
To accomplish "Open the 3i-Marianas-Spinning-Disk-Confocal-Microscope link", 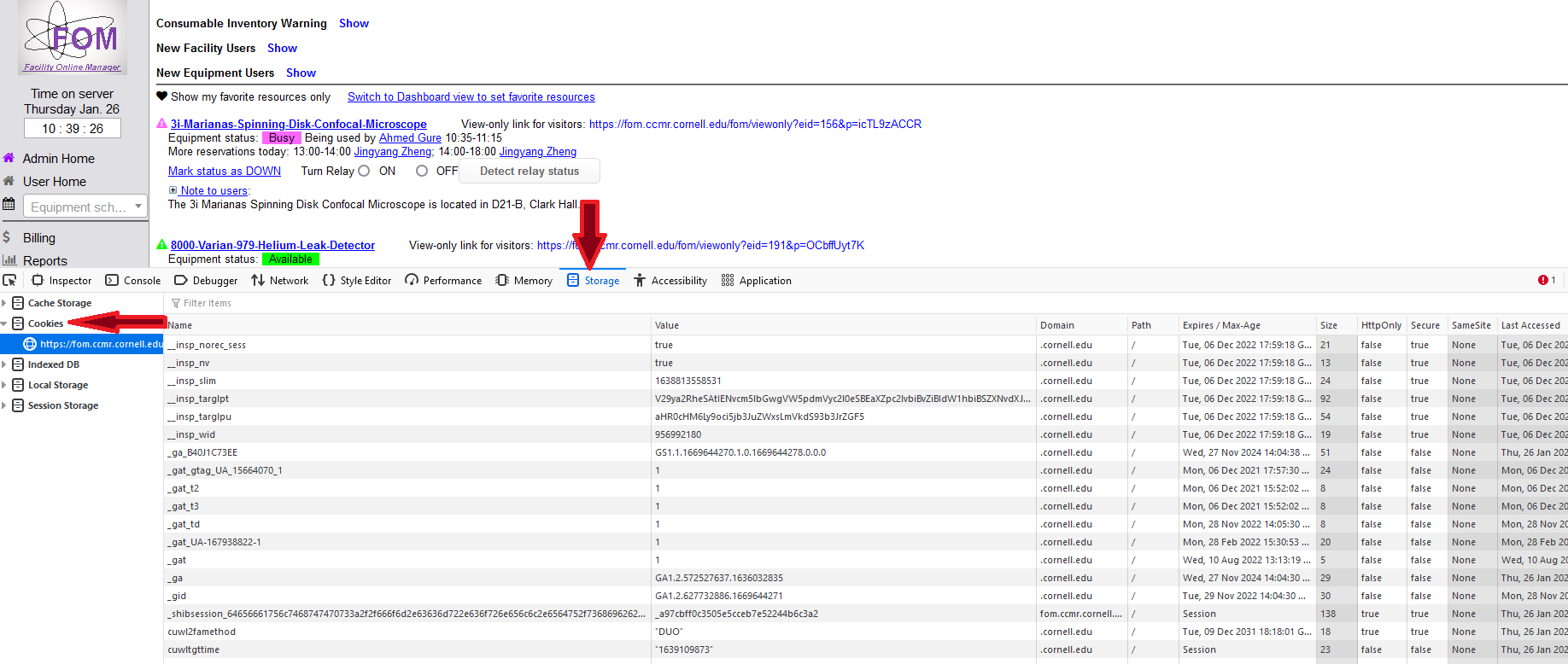I will tap(299, 124).
